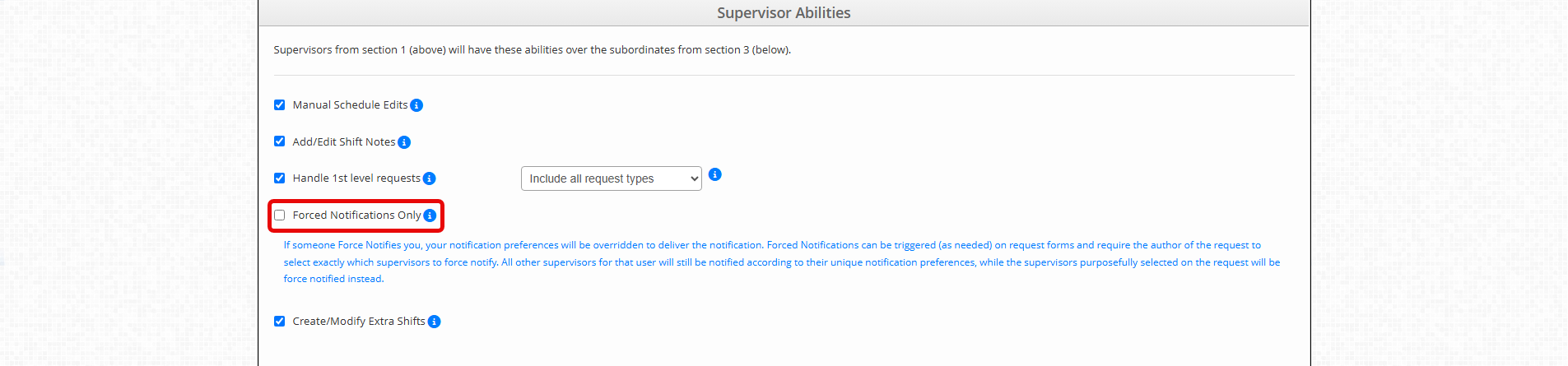Click info icon right of request types dropdown

pyautogui.click(x=714, y=174)
